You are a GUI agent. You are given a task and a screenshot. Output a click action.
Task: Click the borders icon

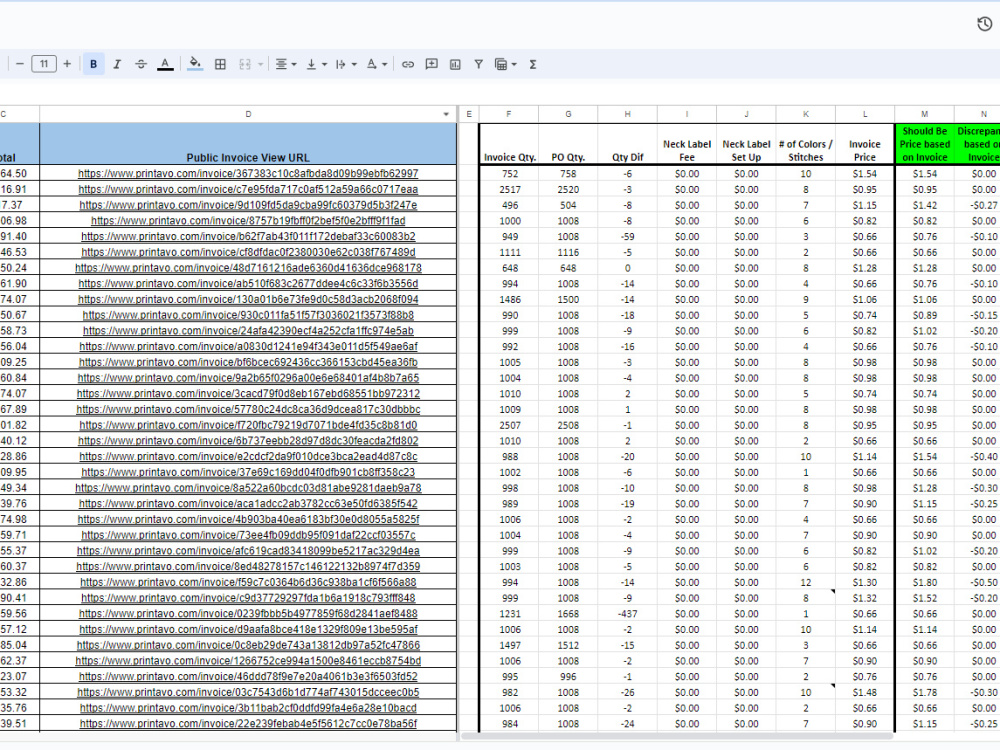220,64
